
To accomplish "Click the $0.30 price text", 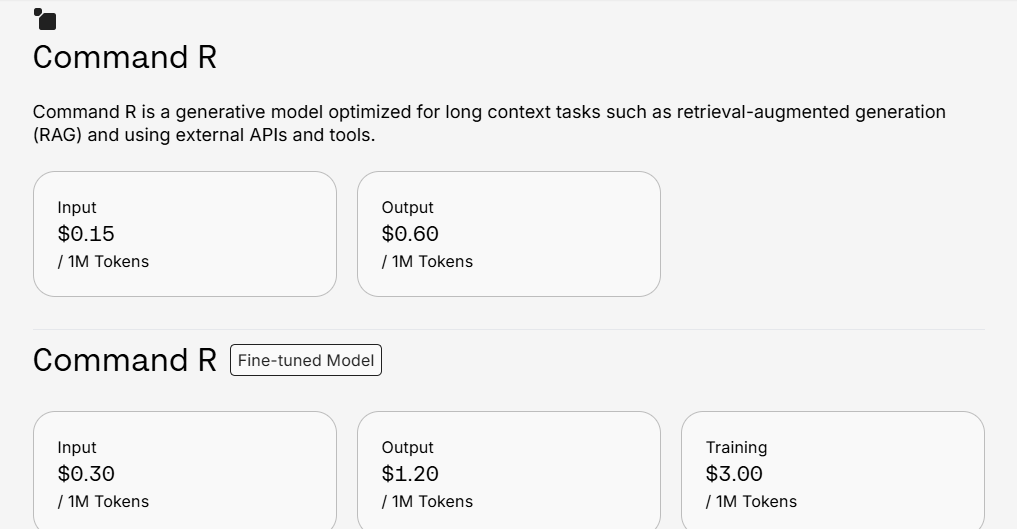I will click(86, 474).
